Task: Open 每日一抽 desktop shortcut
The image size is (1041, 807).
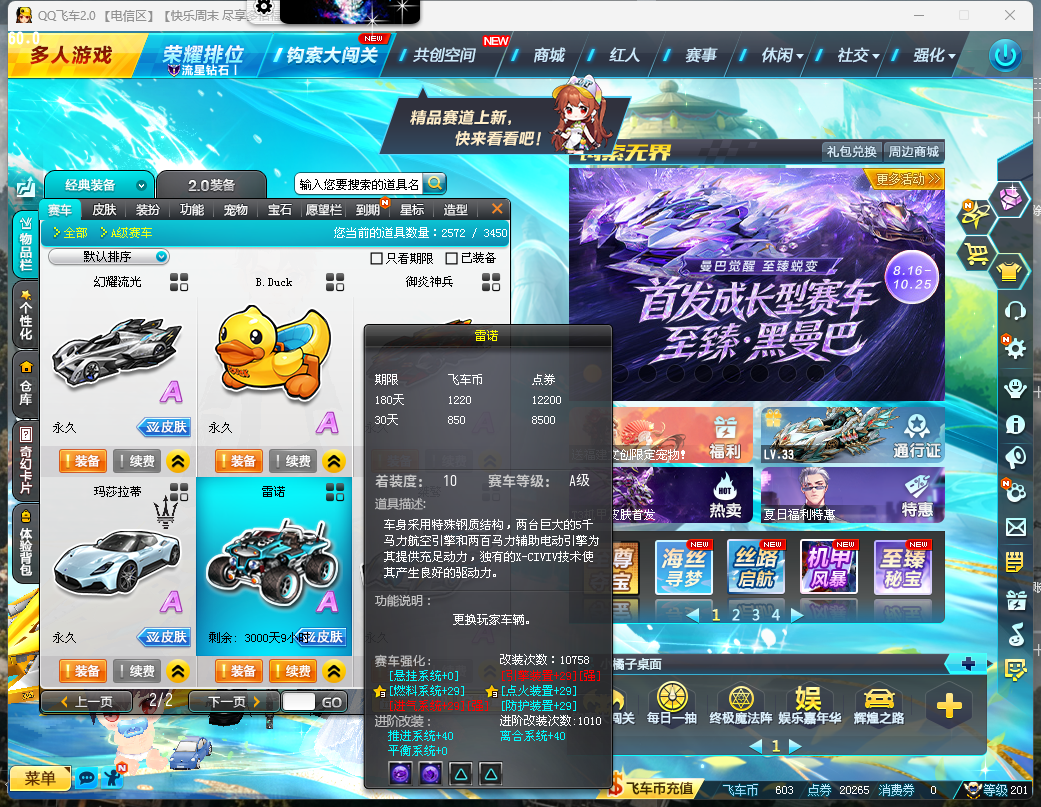Action: (672, 704)
